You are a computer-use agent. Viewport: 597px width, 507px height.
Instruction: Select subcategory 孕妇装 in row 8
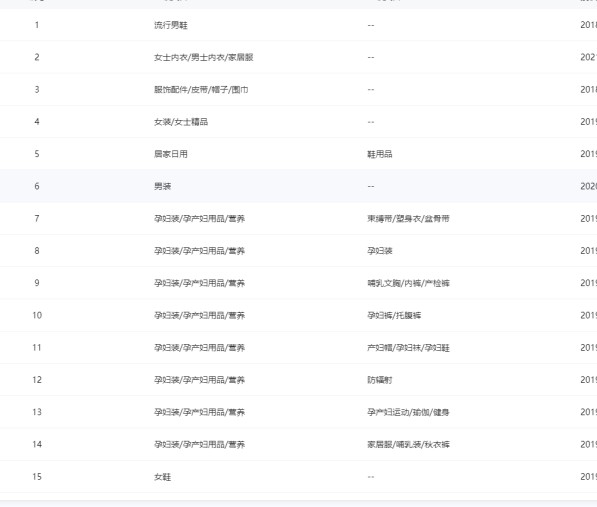pos(380,251)
